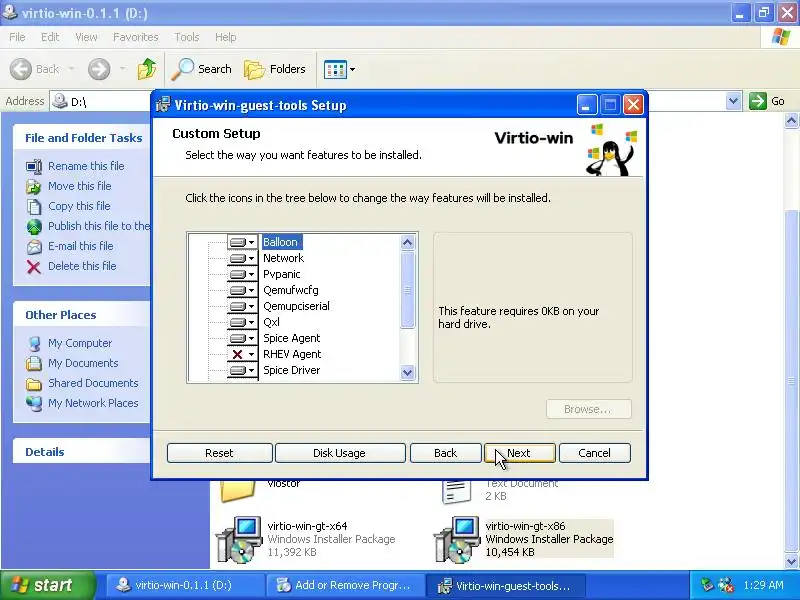This screenshot has width=800, height=600.
Task: Click the Explorer window scroll down arrow
Action: [791, 561]
